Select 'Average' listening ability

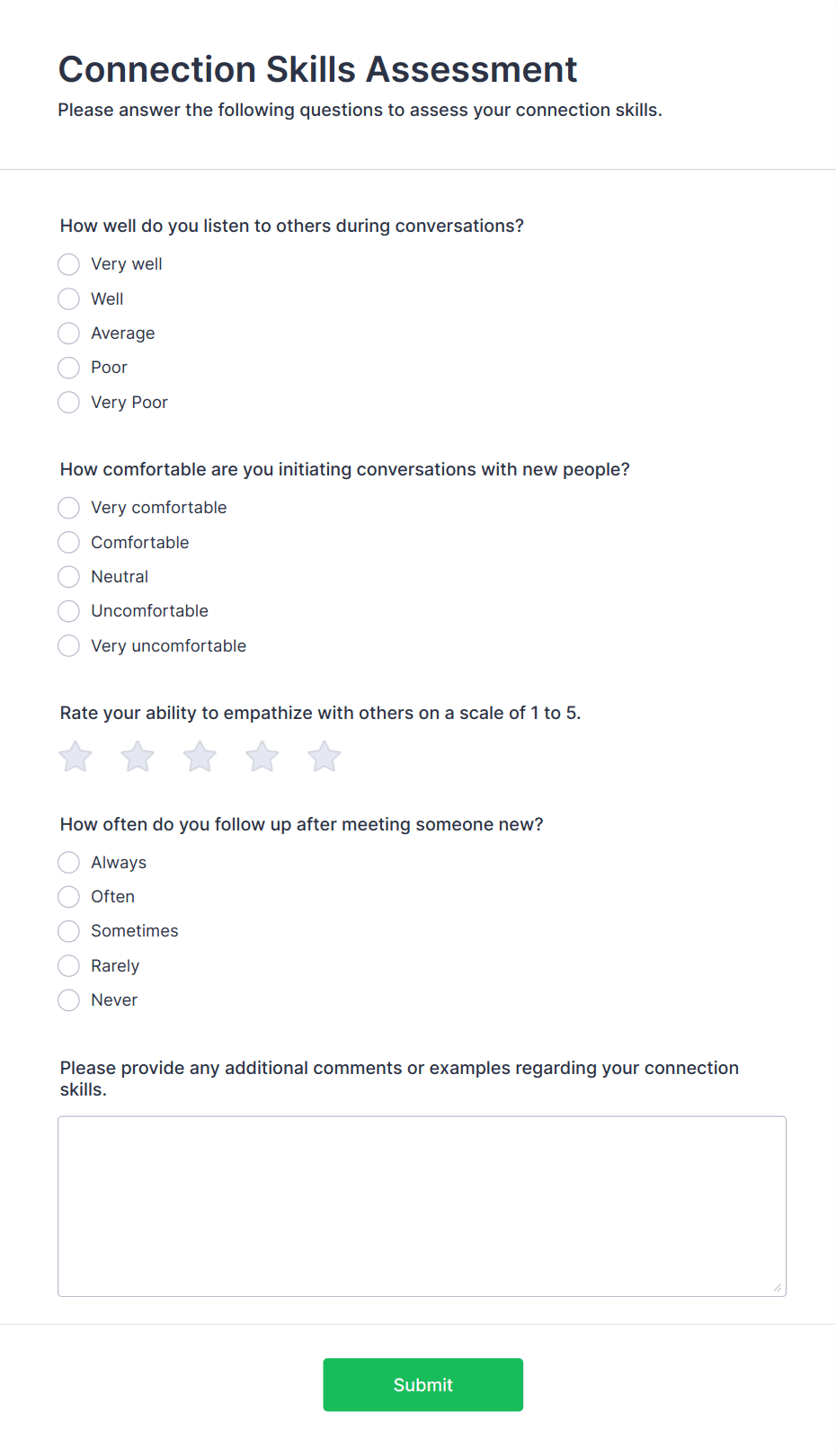coord(68,333)
